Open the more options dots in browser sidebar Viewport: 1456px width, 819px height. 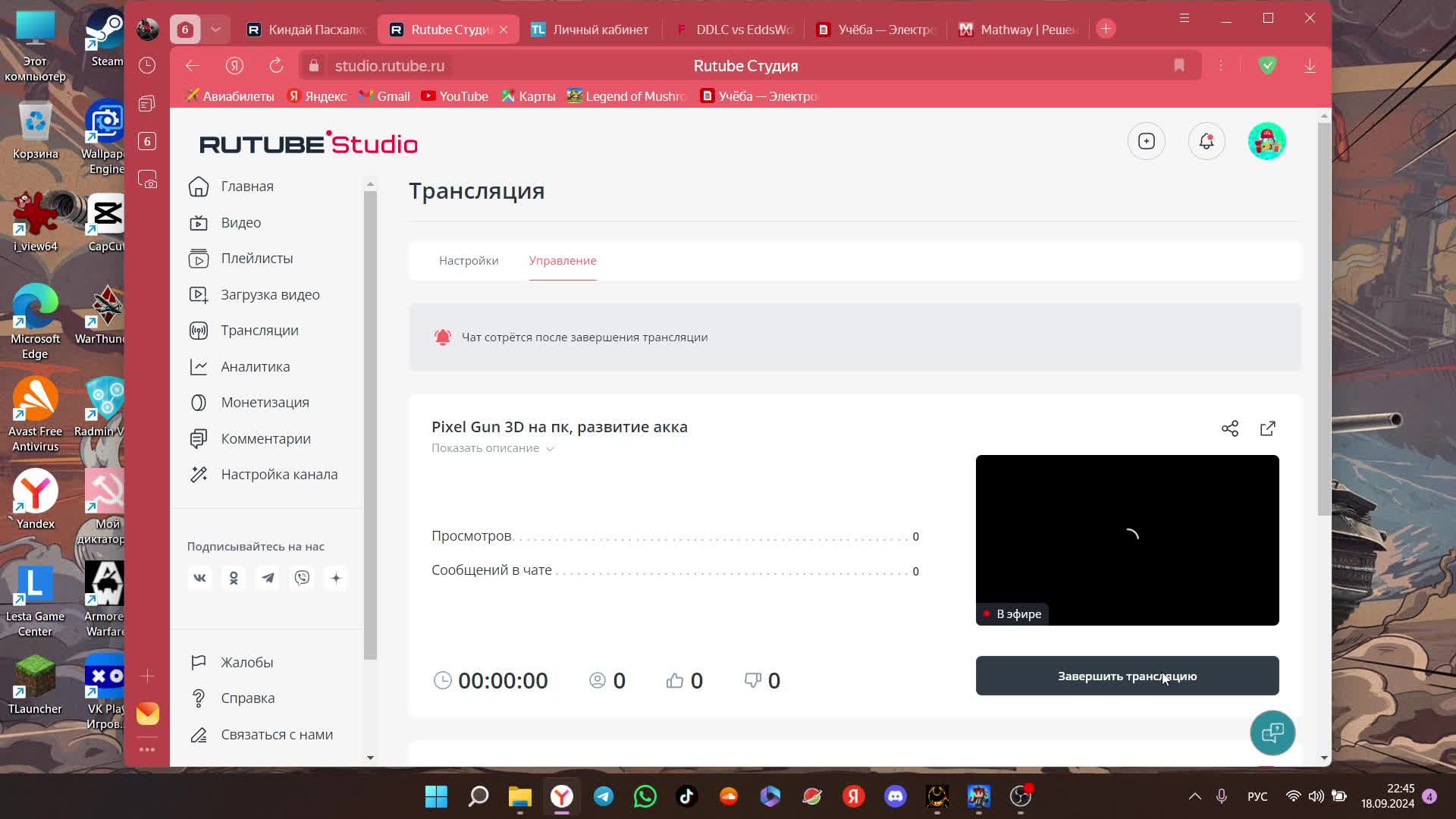(x=147, y=749)
